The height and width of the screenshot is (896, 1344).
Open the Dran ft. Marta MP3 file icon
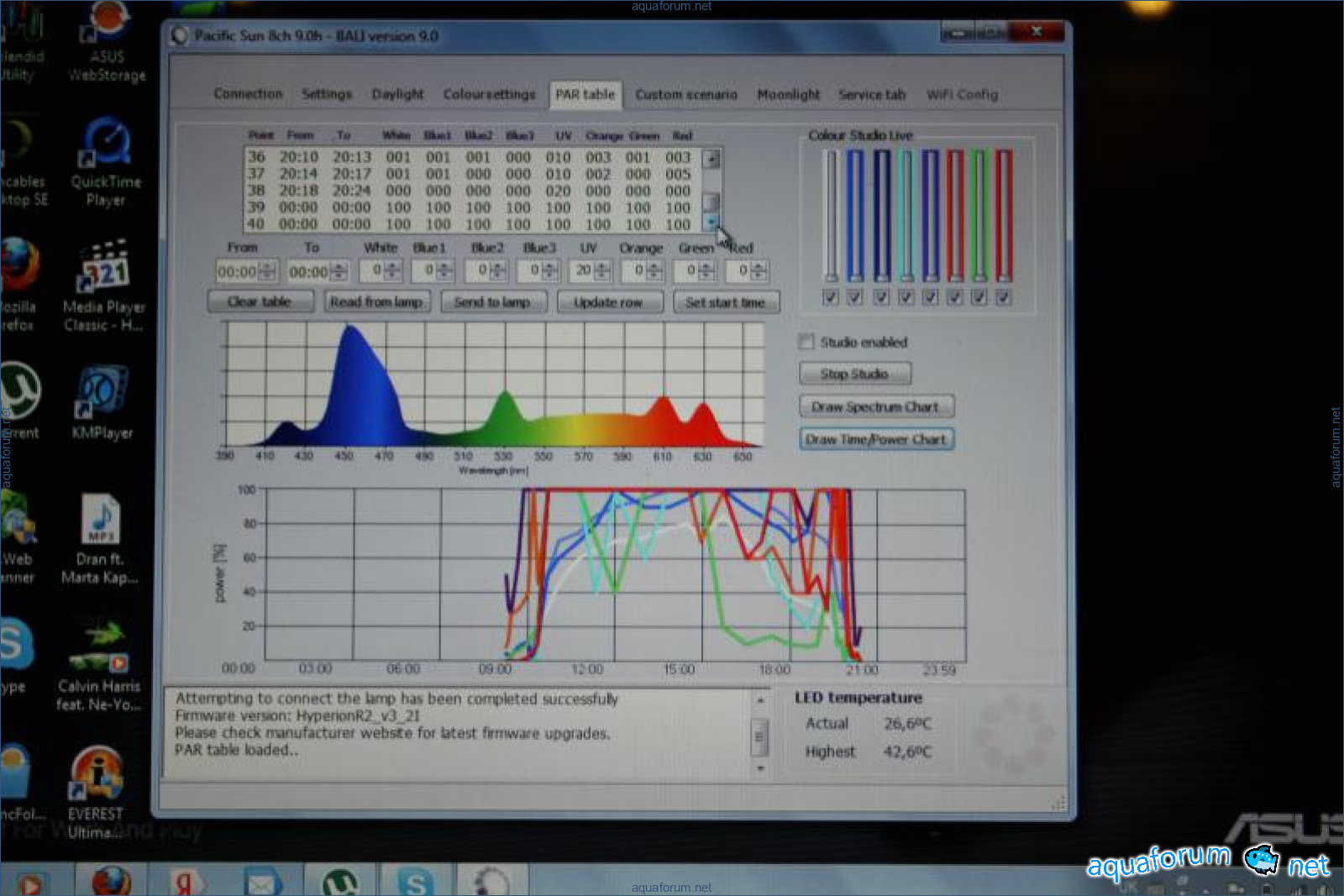101,521
